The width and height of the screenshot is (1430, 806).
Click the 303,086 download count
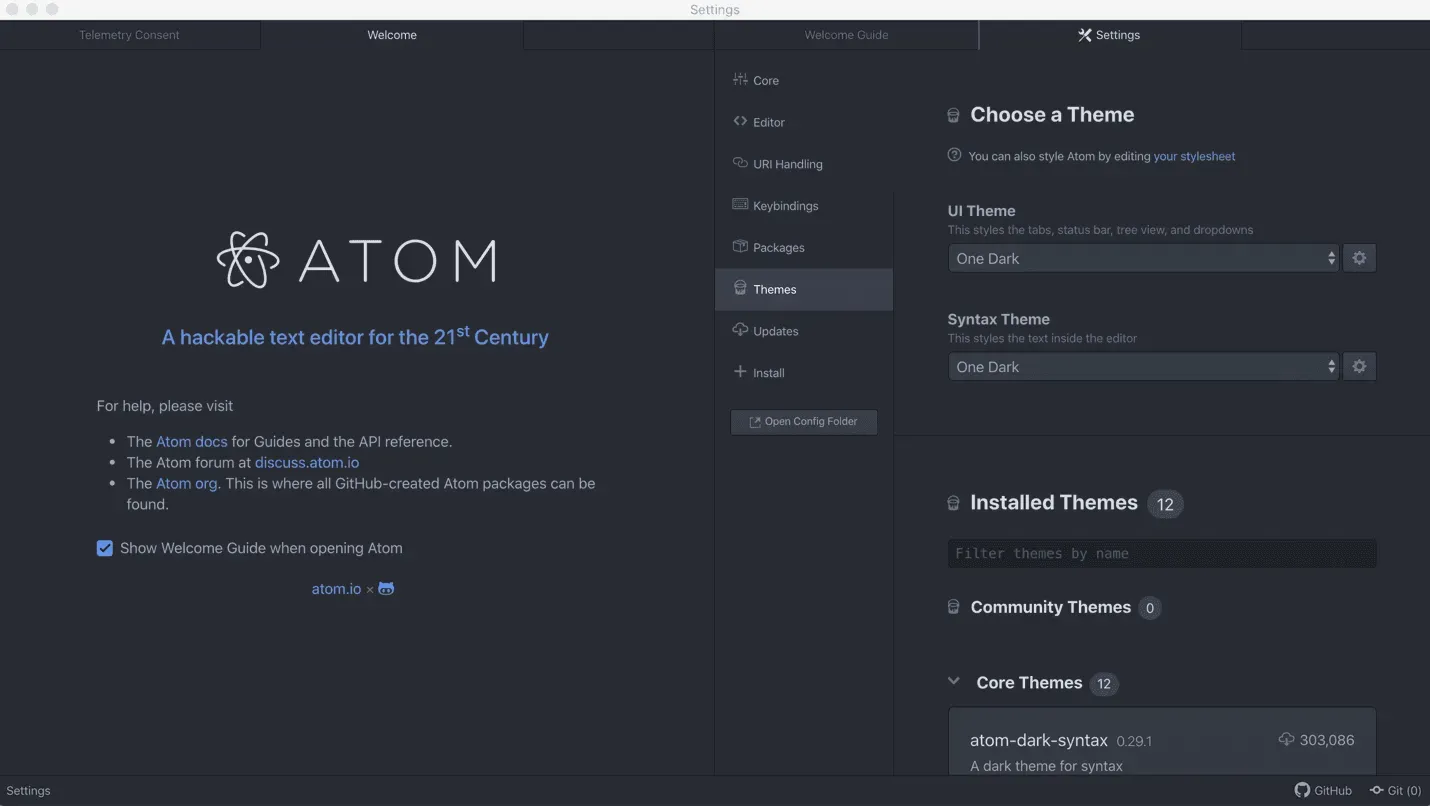[1327, 740]
